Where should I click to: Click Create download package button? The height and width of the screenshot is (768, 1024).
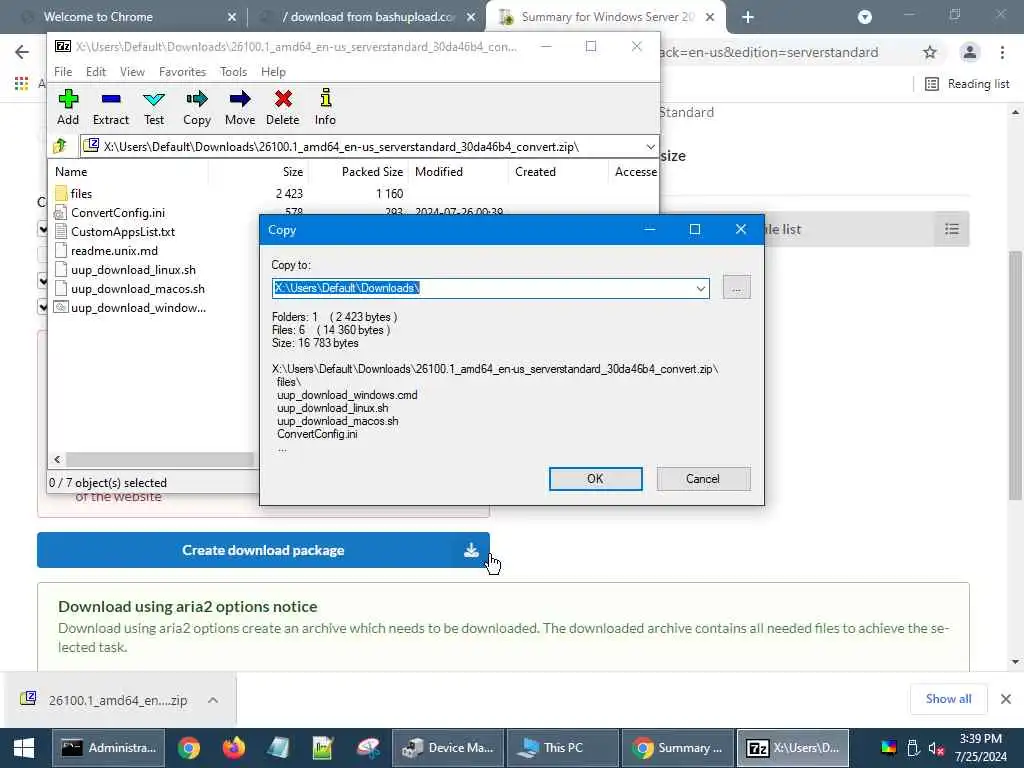coord(263,550)
